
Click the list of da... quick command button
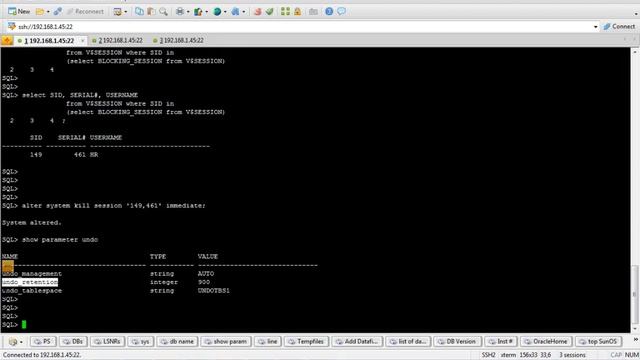click(x=408, y=341)
